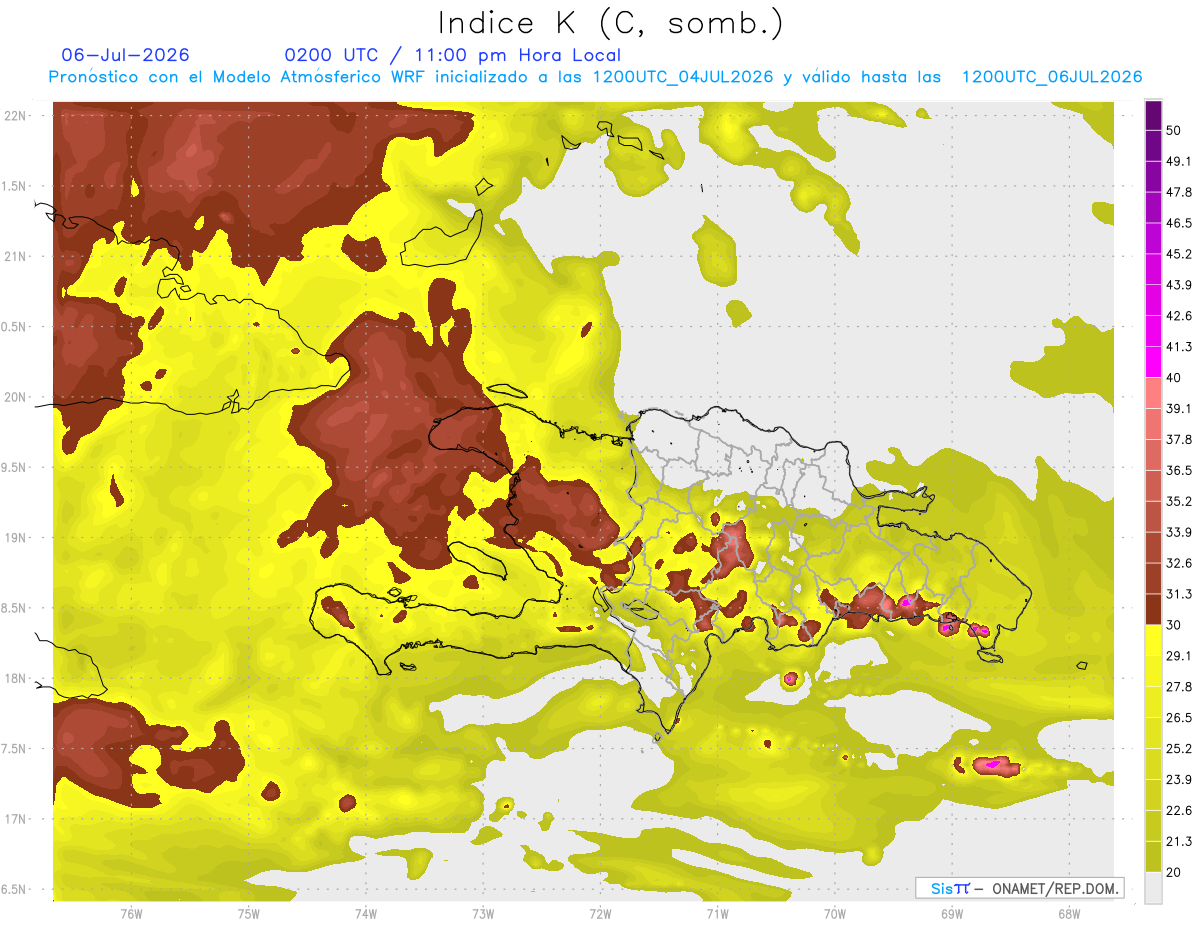Viewport: 1200px width, 927px height.
Task: Click the '75W' longitude label
Action: pyautogui.click(x=248, y=914)
